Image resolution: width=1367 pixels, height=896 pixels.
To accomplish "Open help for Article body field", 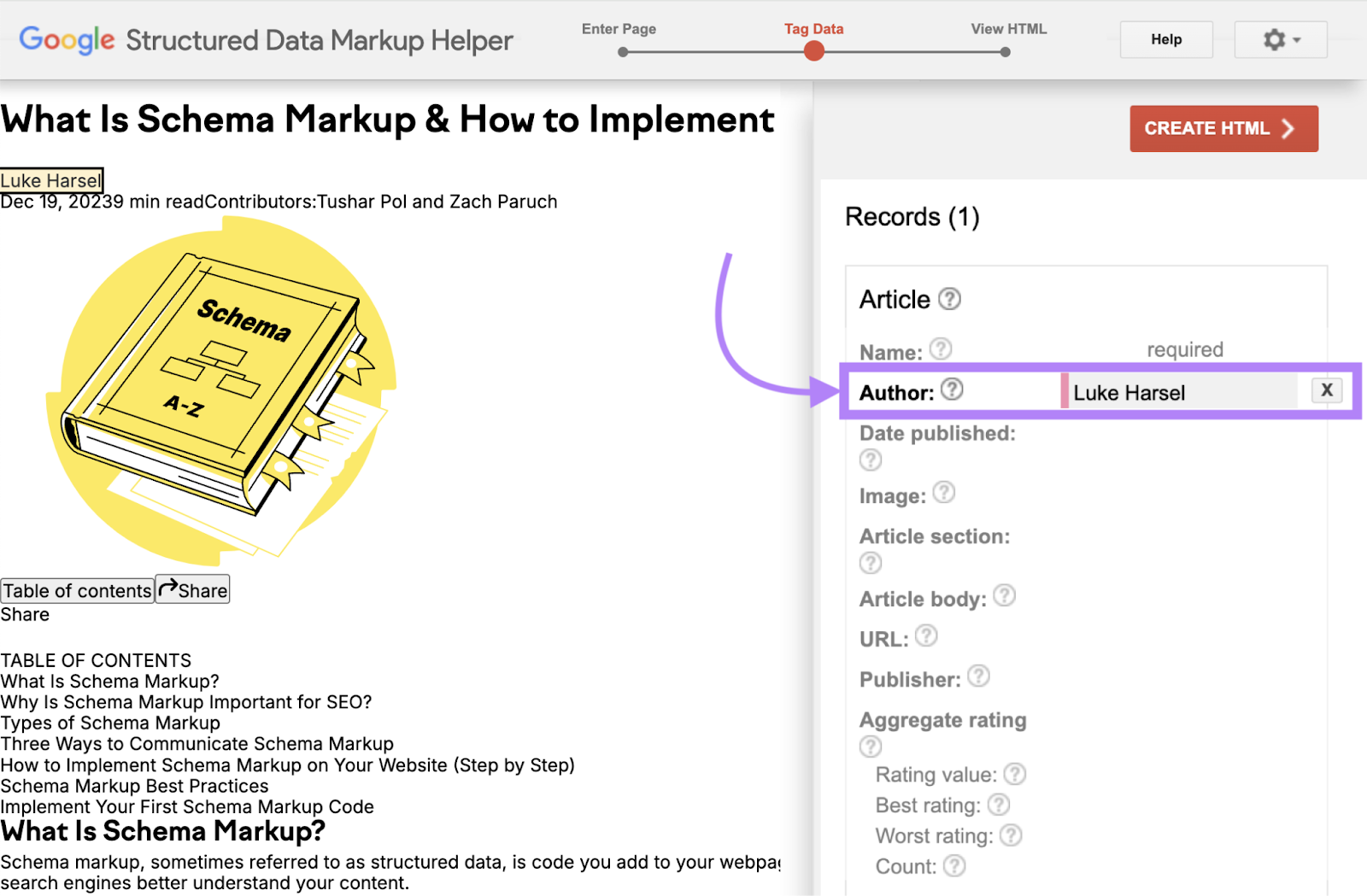I will pyautogui.click(x=1005, y=595).
